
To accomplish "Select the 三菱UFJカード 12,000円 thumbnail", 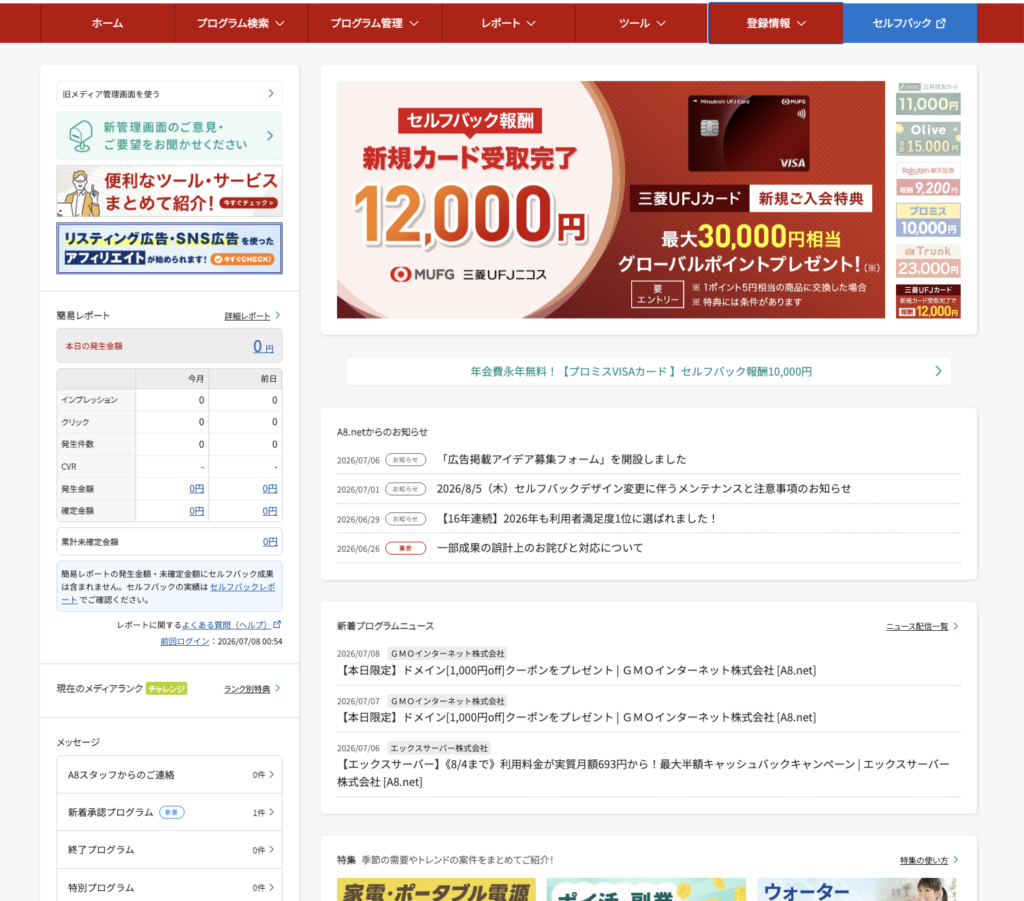I will pyautogui.click(x=928, y=301).
